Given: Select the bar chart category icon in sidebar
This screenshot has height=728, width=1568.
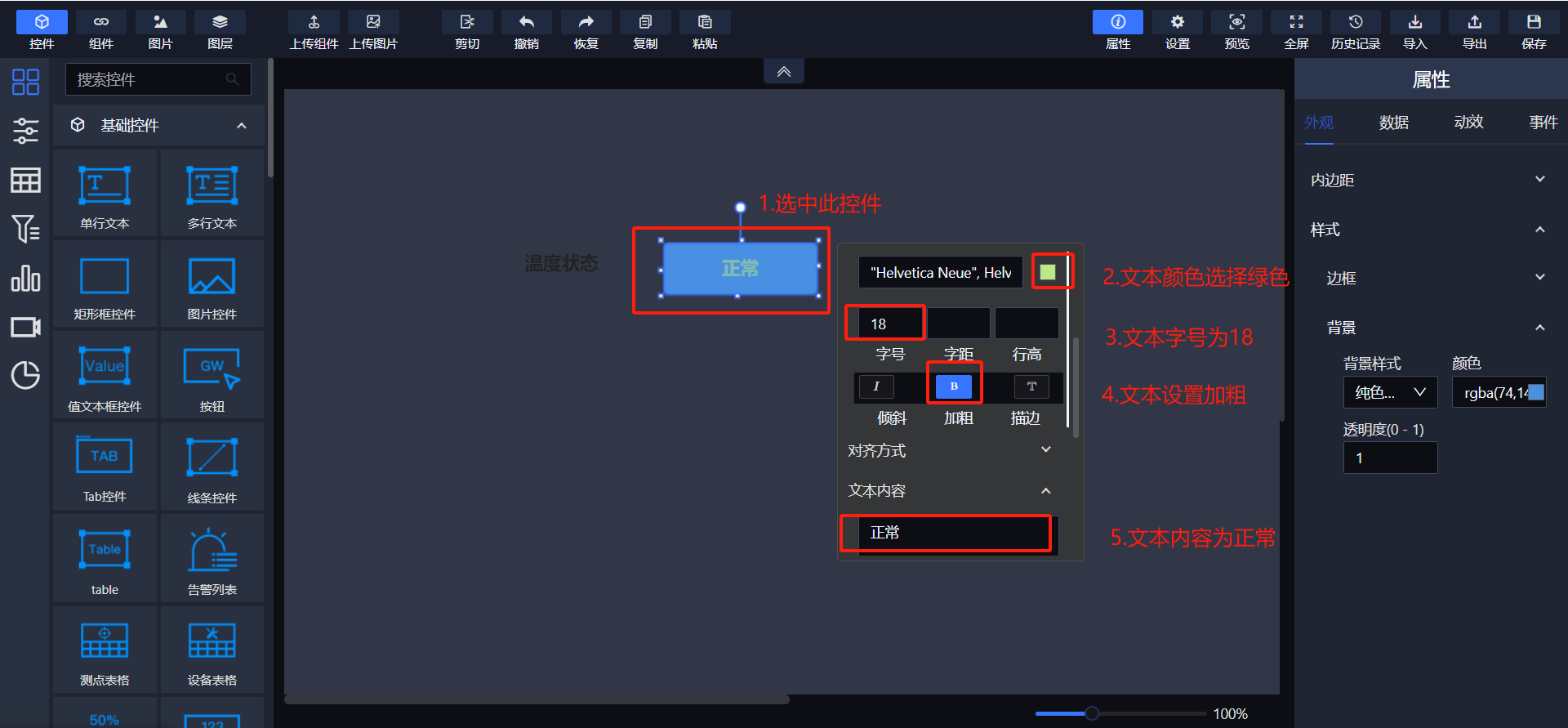Looking at the screenshot, I should 25,279.
